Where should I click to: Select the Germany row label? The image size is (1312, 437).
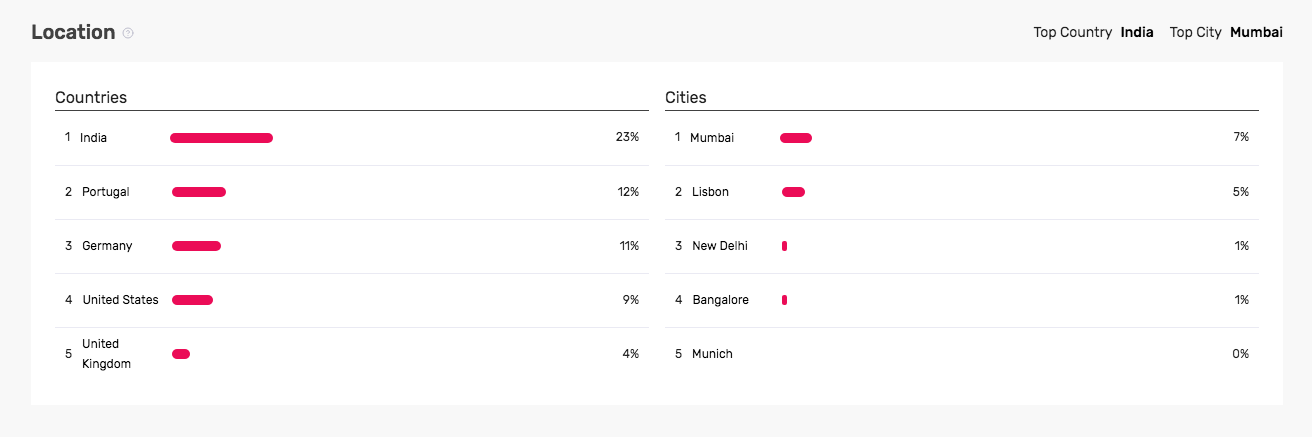(107, 246)
